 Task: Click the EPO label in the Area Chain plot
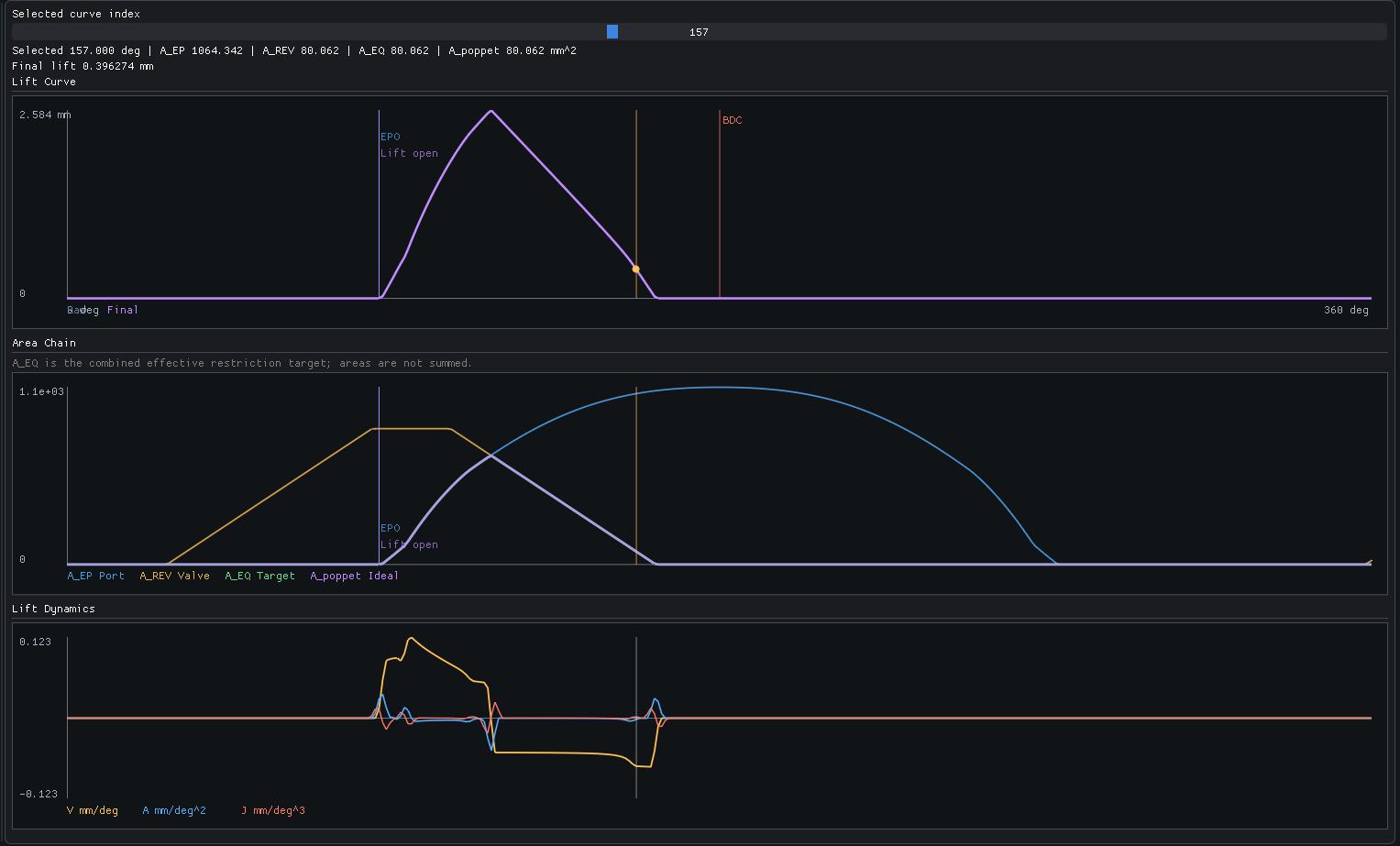pos(391,528)
